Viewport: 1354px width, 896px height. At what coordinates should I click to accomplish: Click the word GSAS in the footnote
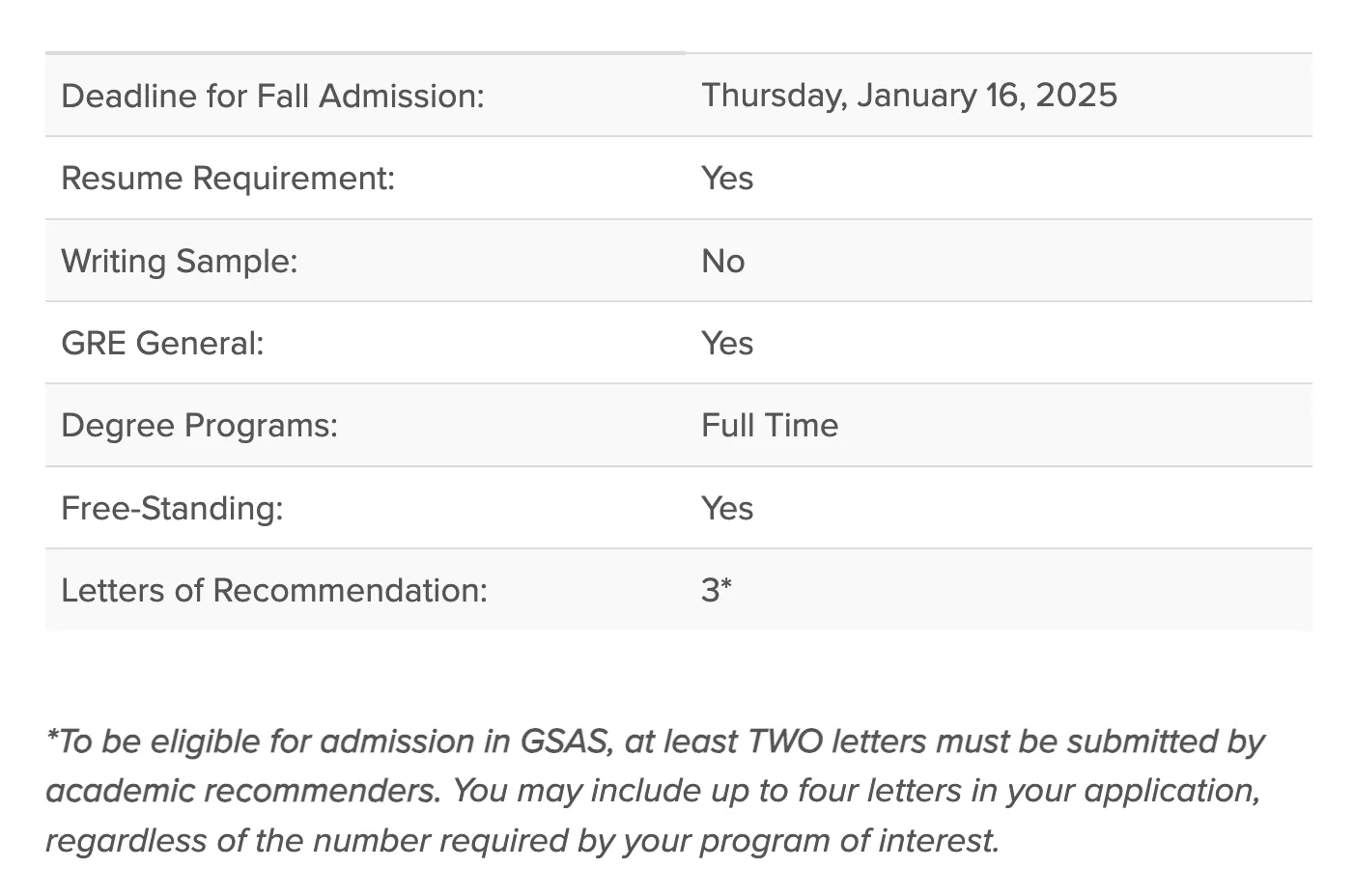(x=564, y=742)
